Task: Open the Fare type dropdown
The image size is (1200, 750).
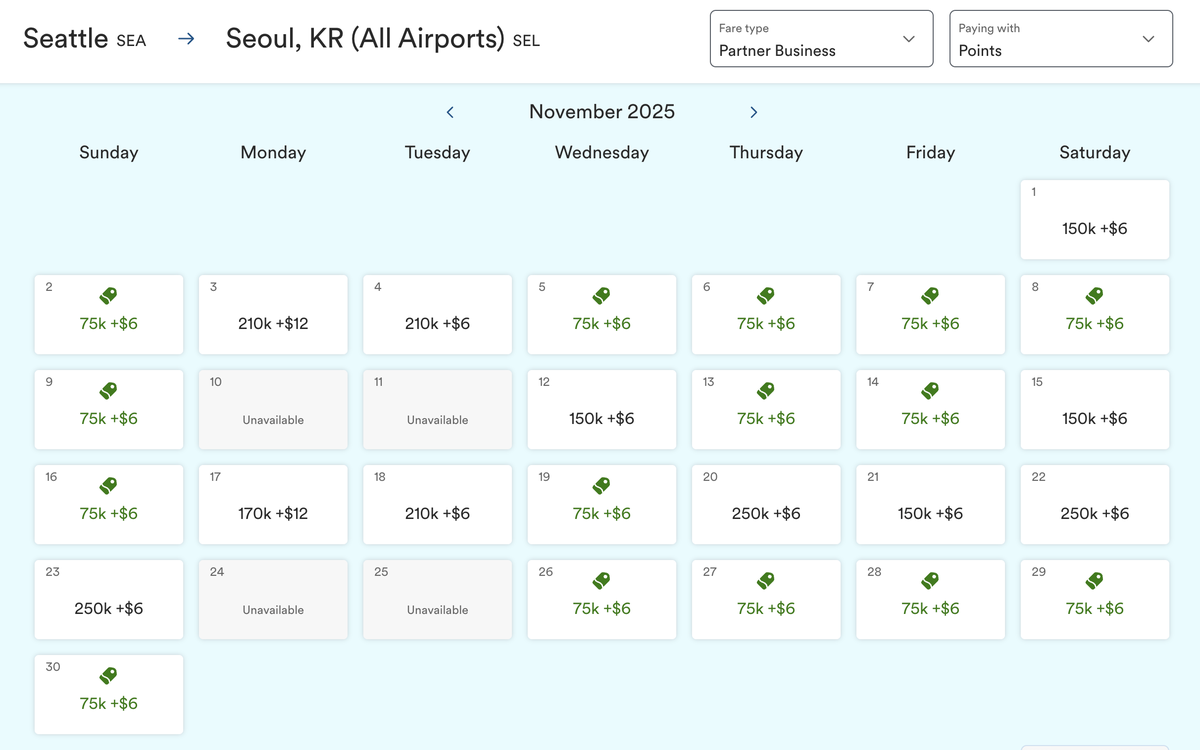Action: click(x=820, y=39)
